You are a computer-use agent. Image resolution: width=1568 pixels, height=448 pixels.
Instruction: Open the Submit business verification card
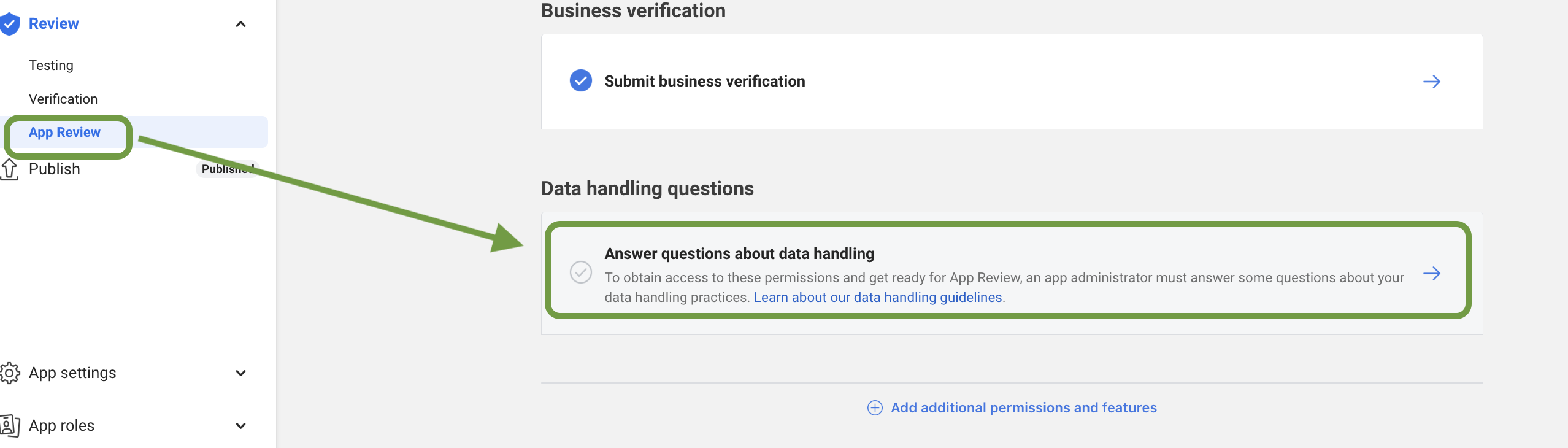1012,82
